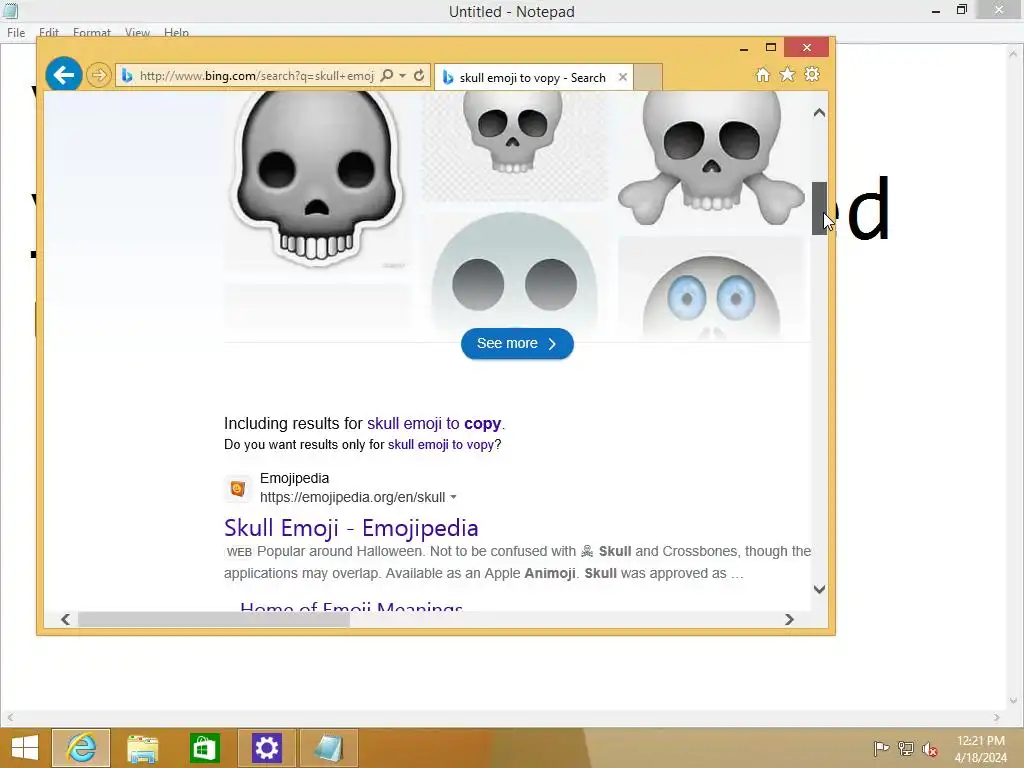1024x768 pixels.
Task: Click the bing.com URL address field
Action: point(256,76)
